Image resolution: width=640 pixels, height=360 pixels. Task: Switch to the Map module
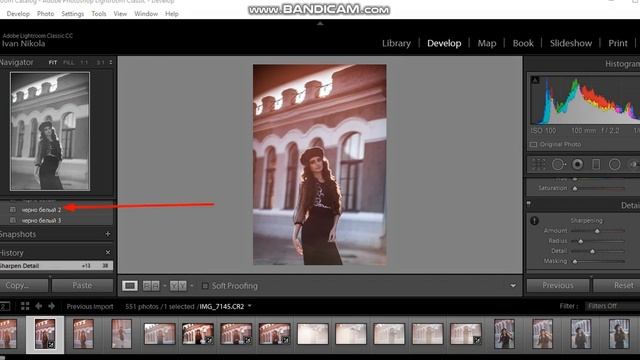487,43
